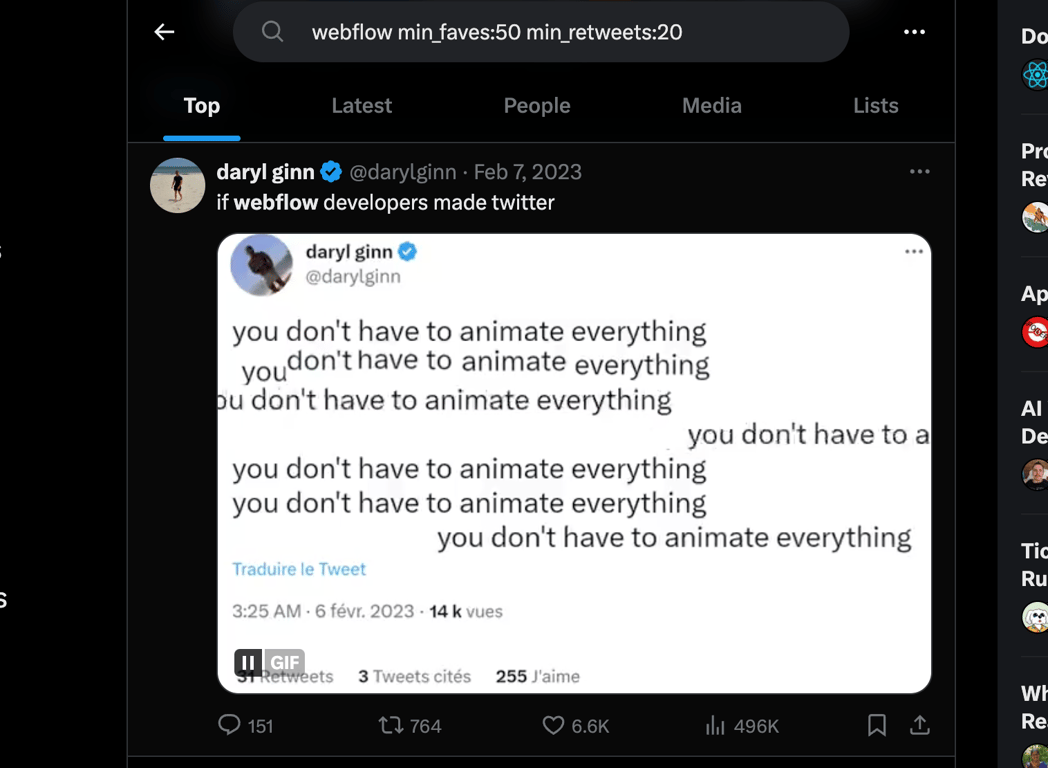Switch to the Latest tab

pos(362,106)
